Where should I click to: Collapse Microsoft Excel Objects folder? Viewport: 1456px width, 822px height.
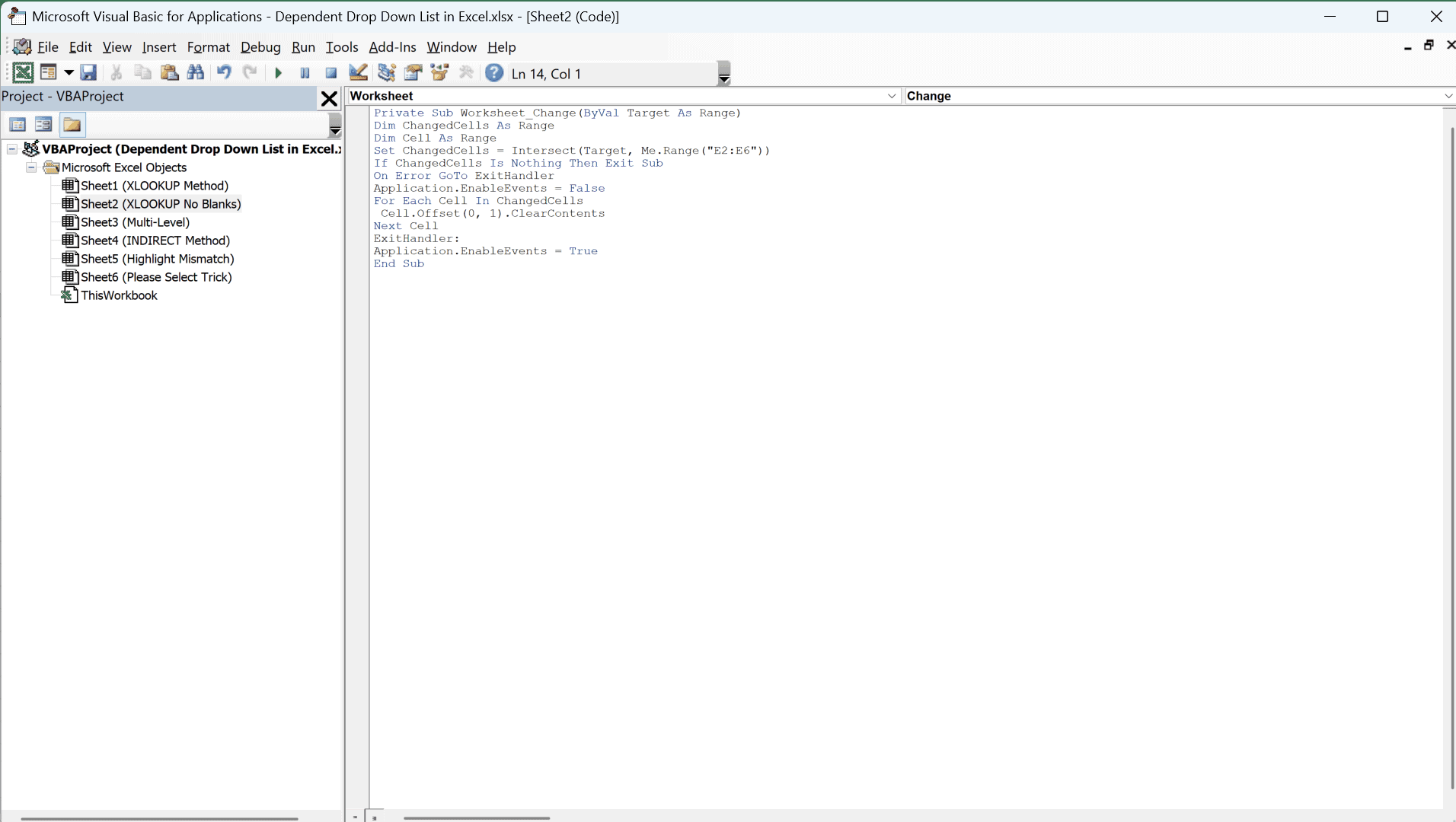pyautogui.click(x=31, y=167)
